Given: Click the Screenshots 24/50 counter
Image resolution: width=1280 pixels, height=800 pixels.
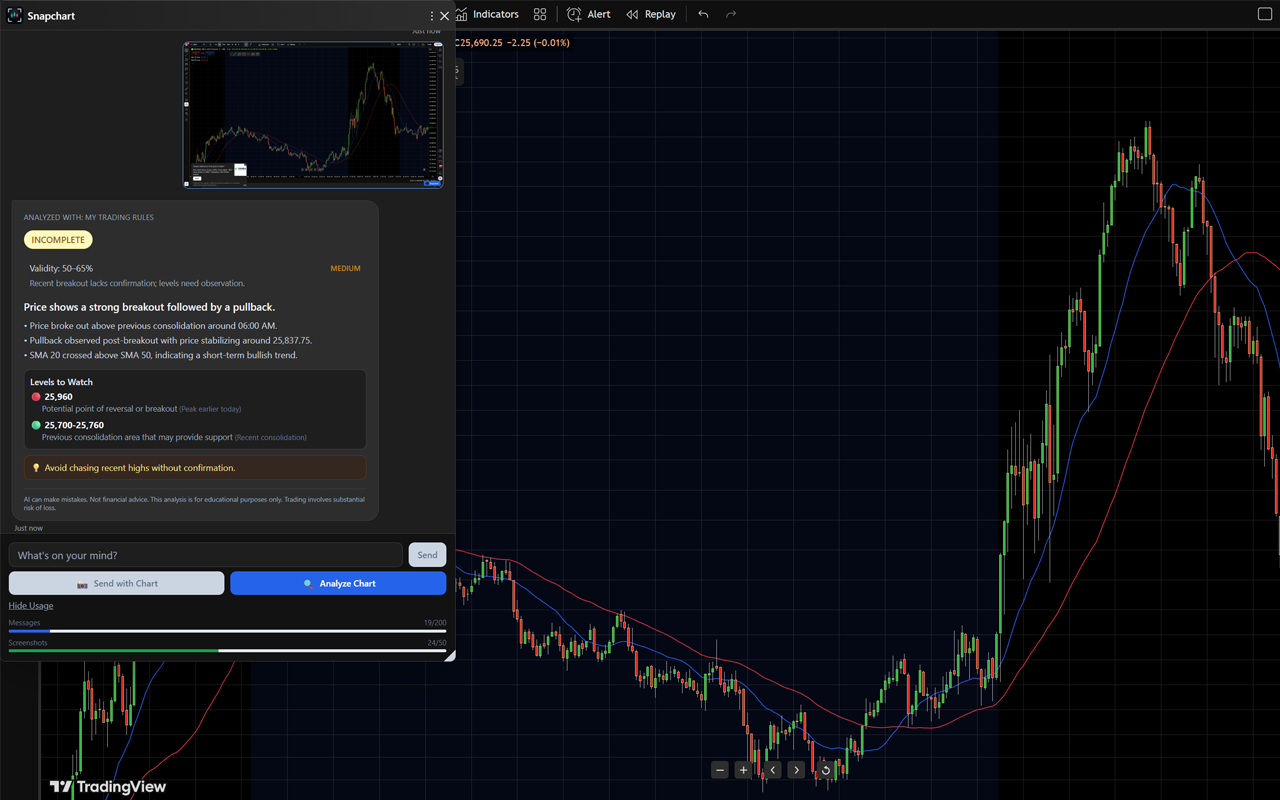Looking at the screenshot, I should pos(437,643).
